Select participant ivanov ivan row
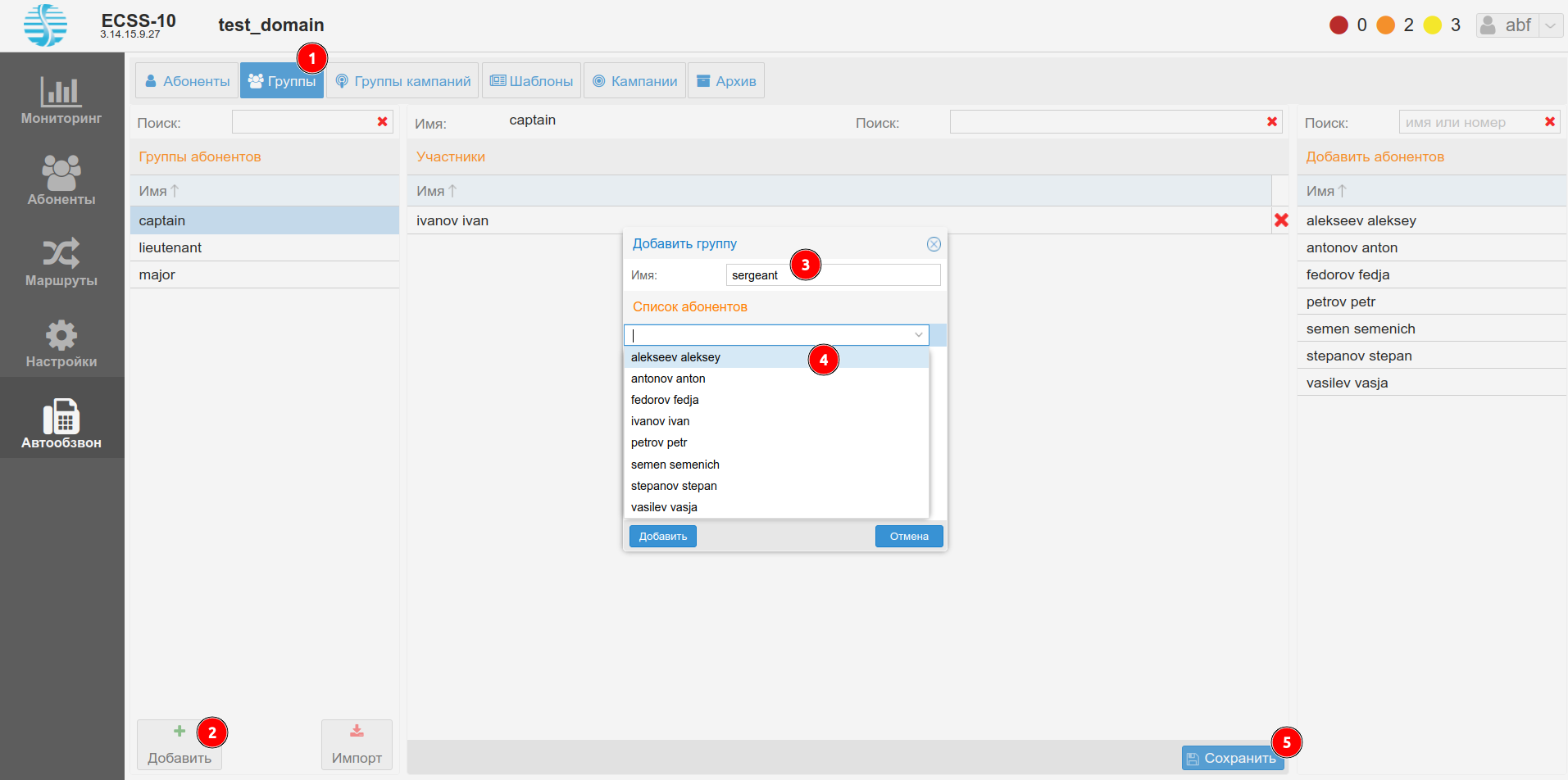This screenshot has height=780, width=1568. click(x=839, y=220)
